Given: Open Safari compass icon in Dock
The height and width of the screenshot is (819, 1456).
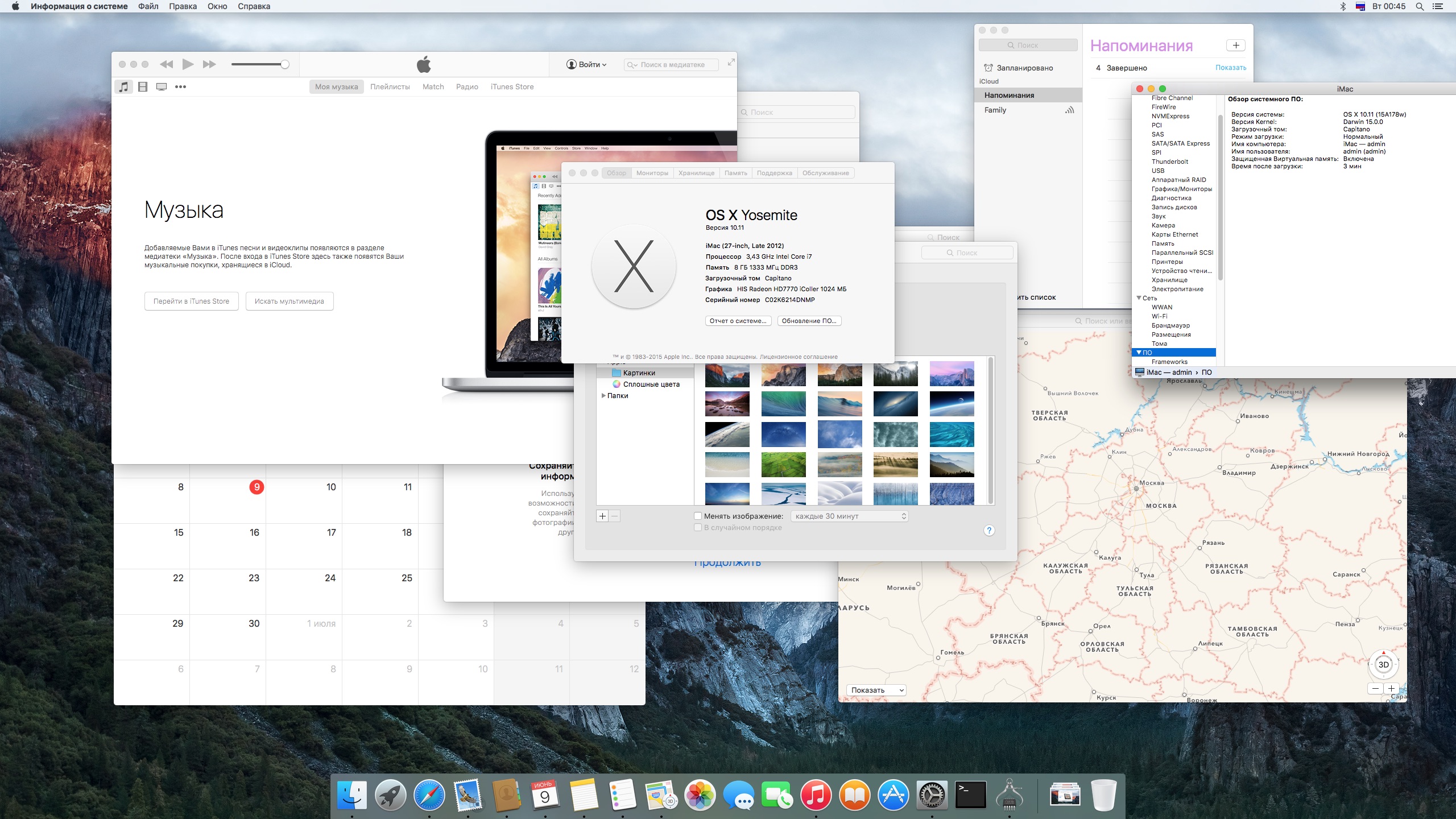Looking at the screenshot, I should coord(429,795).
